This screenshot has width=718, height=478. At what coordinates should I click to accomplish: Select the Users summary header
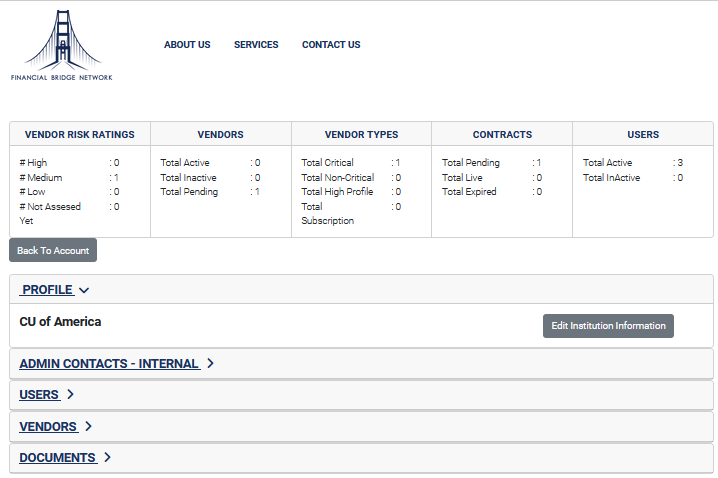tap(643, 135)
